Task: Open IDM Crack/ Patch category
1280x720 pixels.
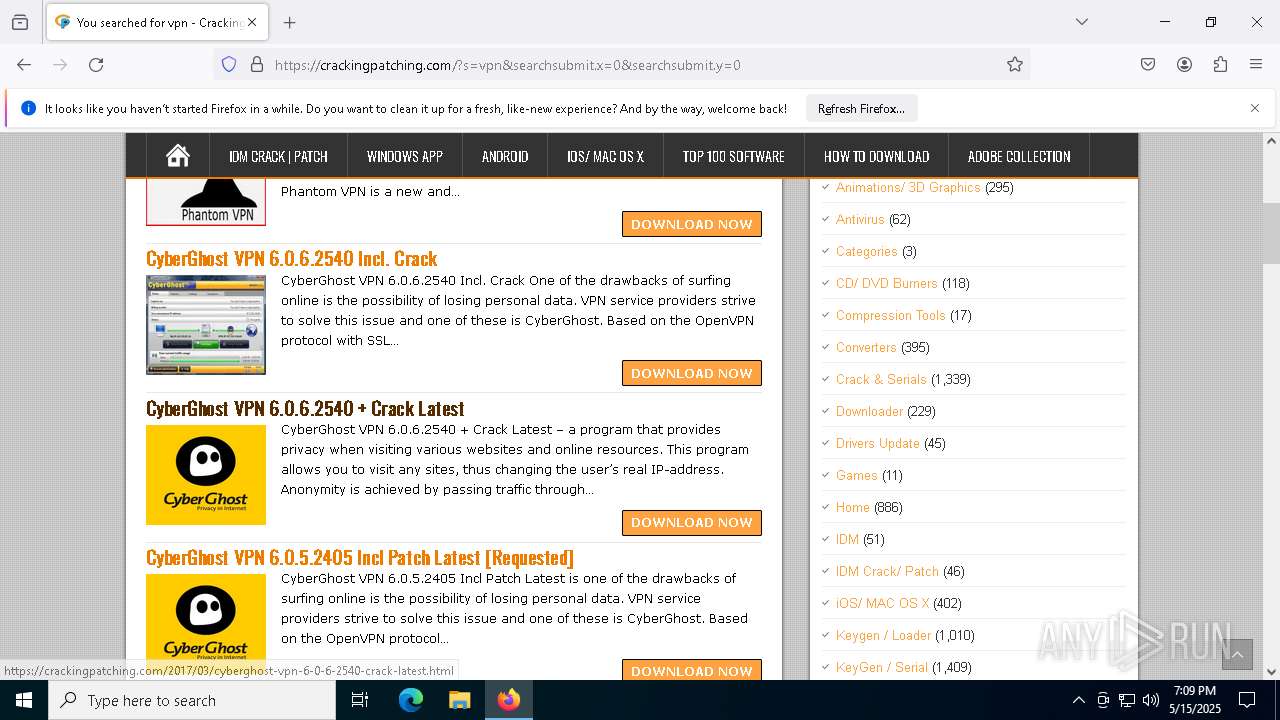Action: (x=887, y=571)
